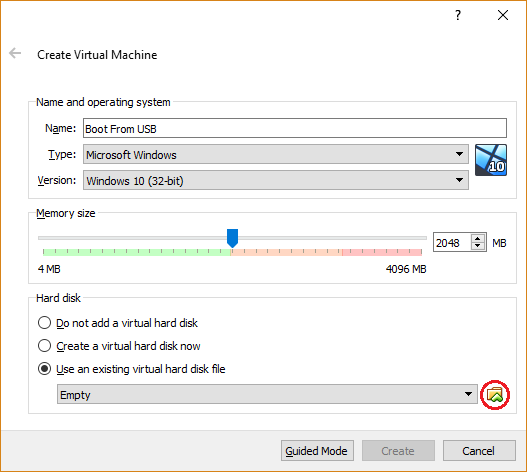Click the Hard disk group label
This screenshot has height=472, width=527.
58,298
